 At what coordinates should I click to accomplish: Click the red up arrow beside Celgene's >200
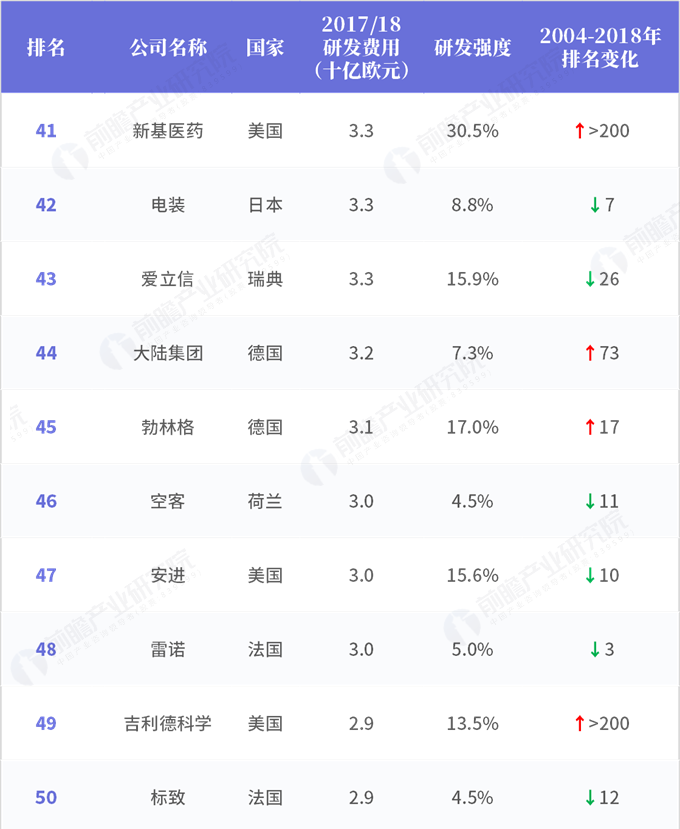click(x=579, y=131)
